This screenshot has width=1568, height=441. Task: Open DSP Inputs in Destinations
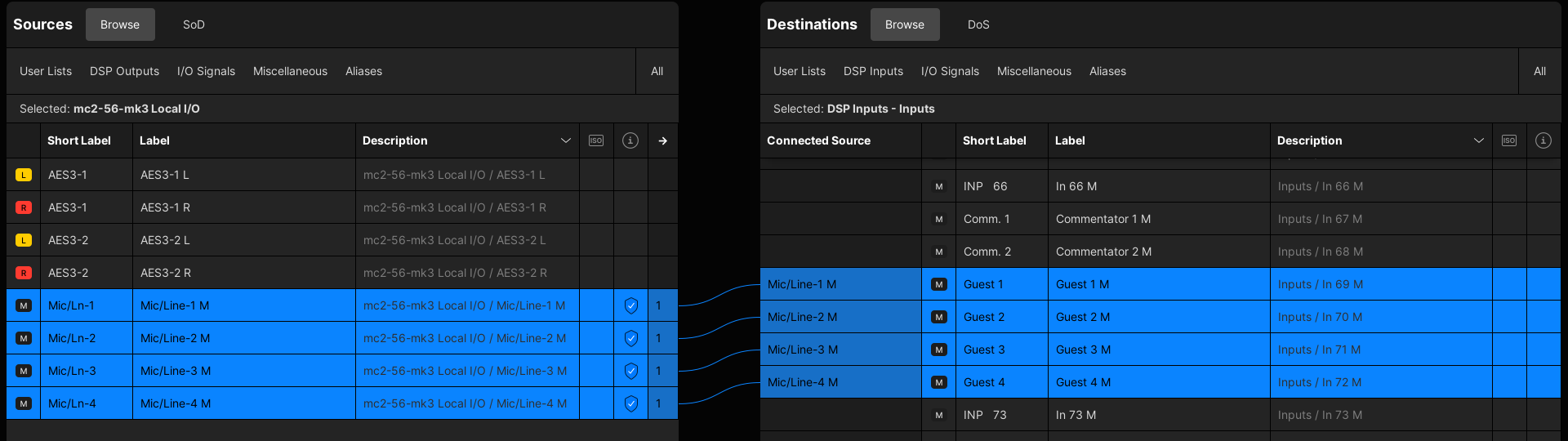pyautogui.click(x=873, y=71)
